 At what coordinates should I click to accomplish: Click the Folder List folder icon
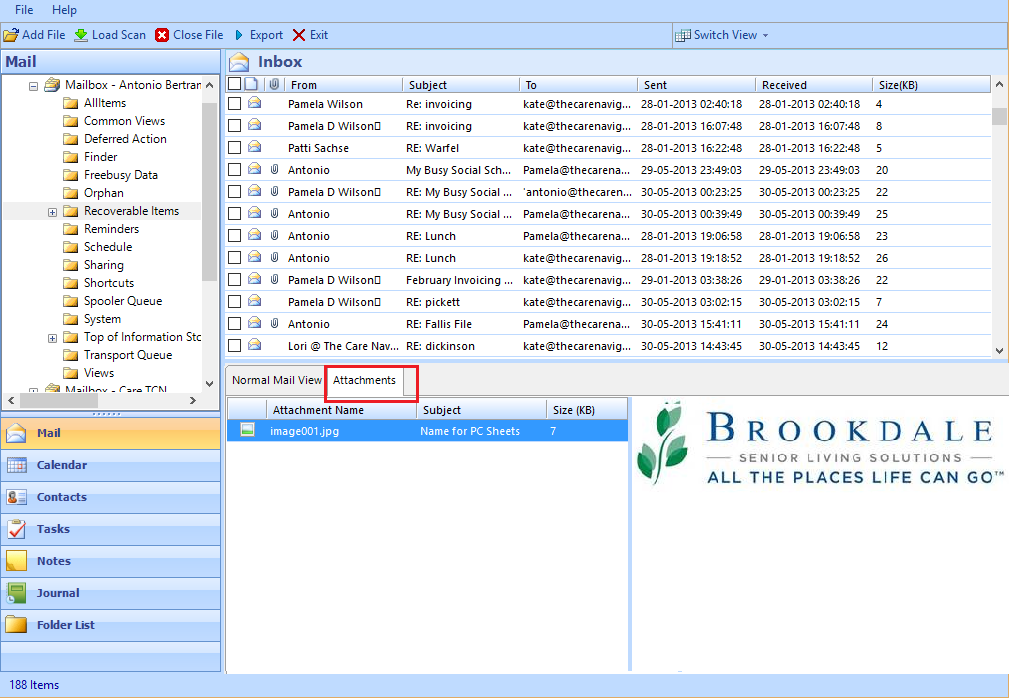[16, 625]
